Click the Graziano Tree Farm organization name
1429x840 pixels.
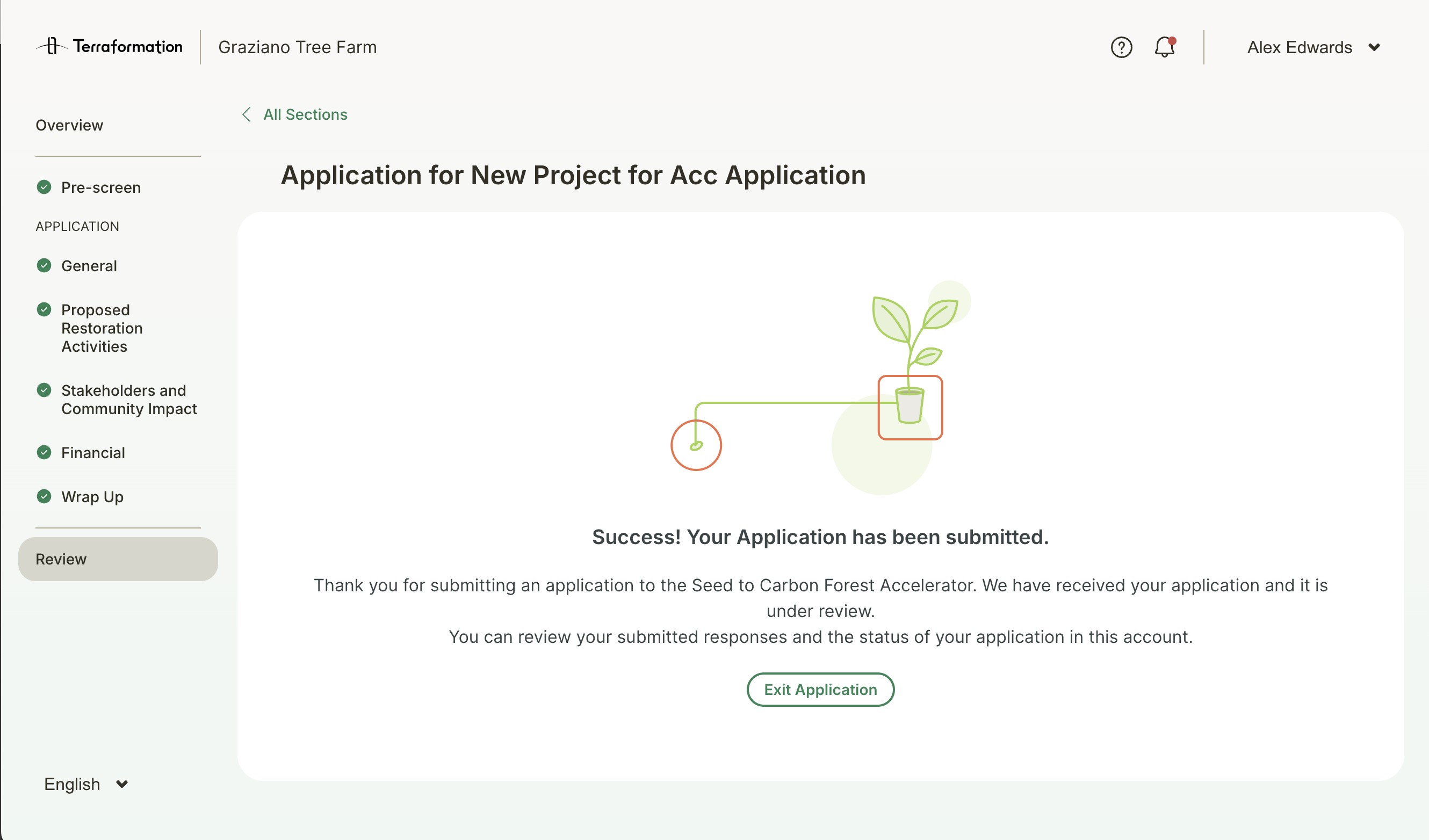tap(297, 47)
